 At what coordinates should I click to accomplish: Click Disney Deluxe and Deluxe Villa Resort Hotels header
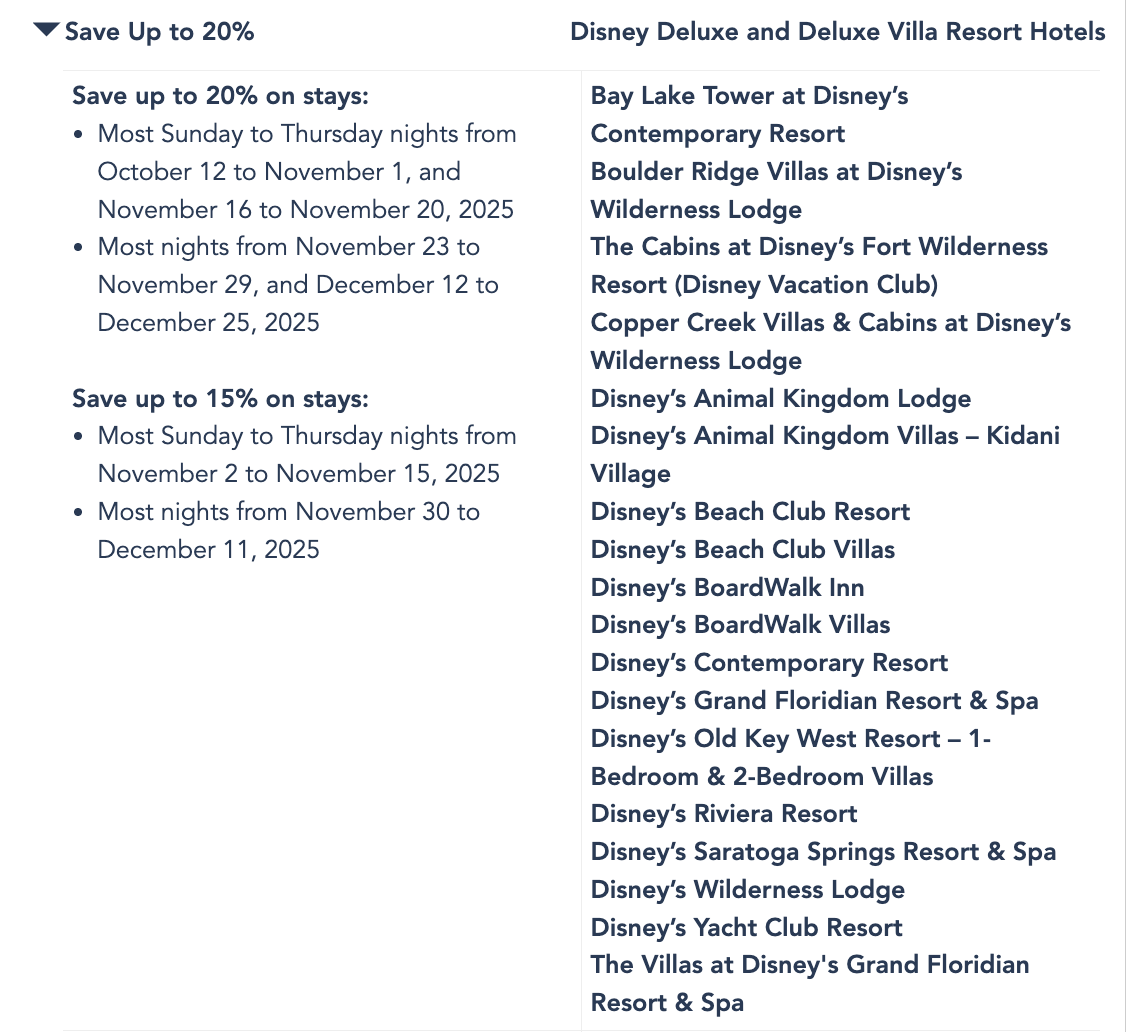837,32
